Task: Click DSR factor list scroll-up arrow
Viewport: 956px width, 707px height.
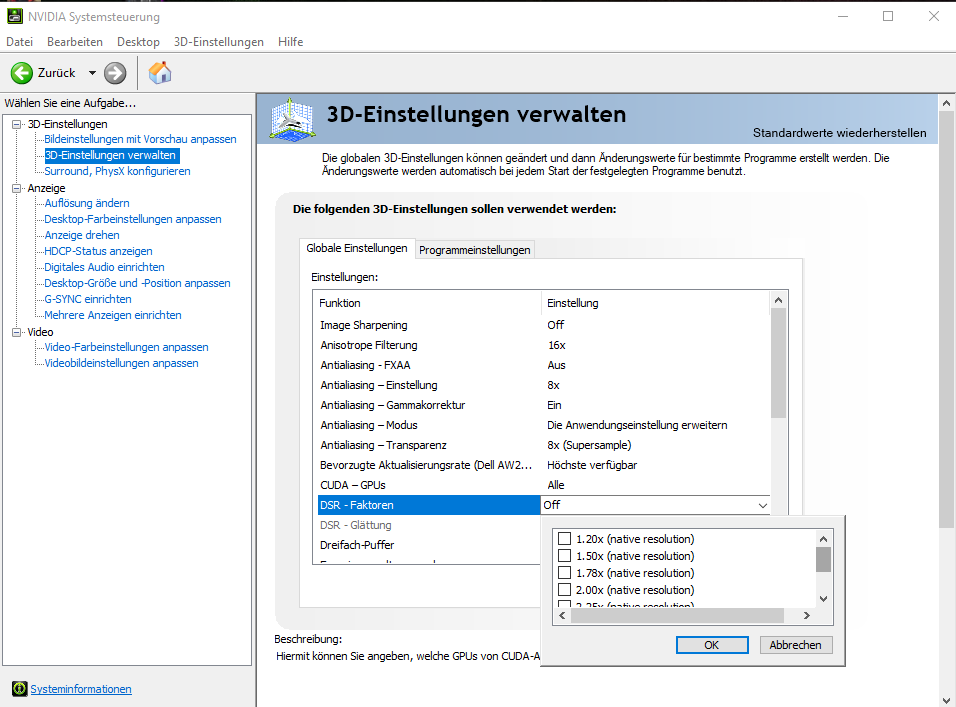Action: [823, 539]
